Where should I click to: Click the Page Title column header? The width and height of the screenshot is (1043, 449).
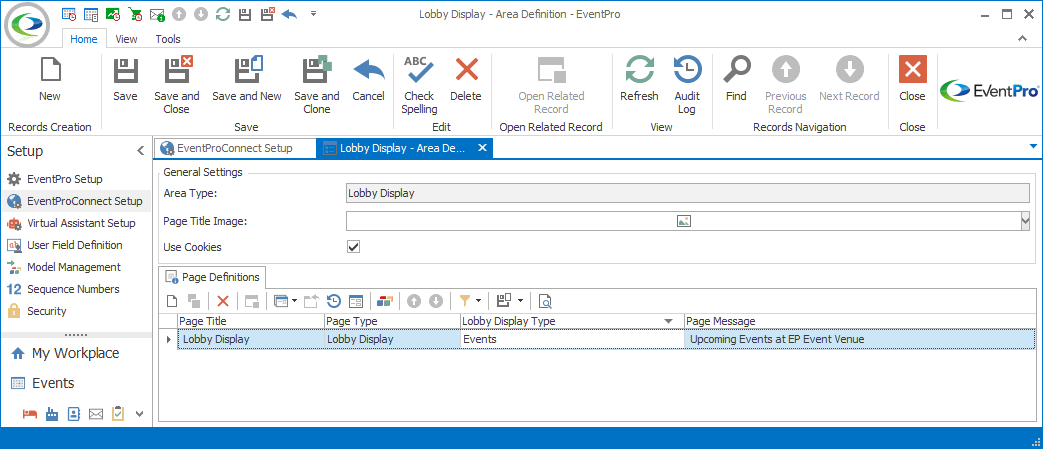(251, 321)
